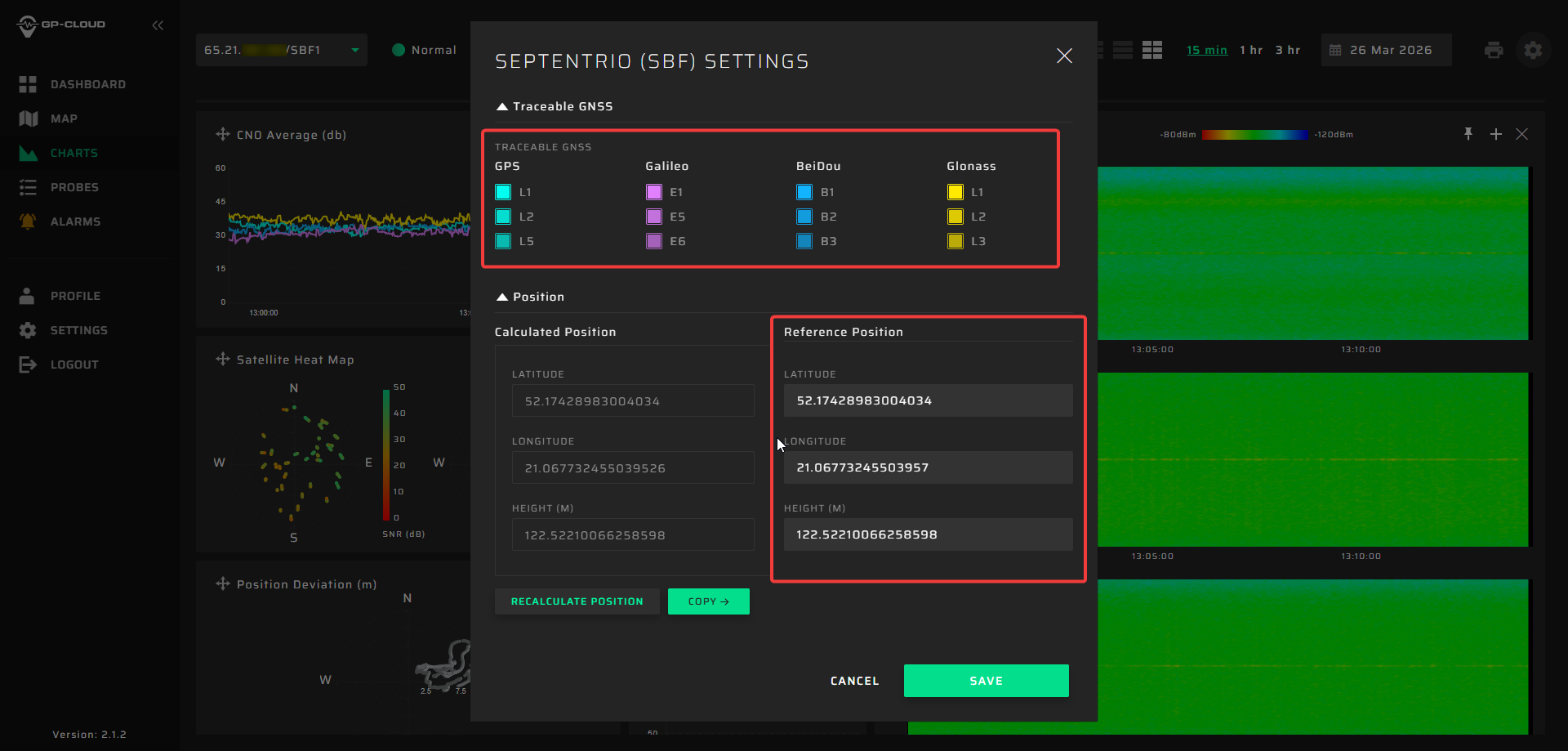Click the print icon in top bar
The width and height of the screenshot is (1568, 751).
coord(1494,50)
